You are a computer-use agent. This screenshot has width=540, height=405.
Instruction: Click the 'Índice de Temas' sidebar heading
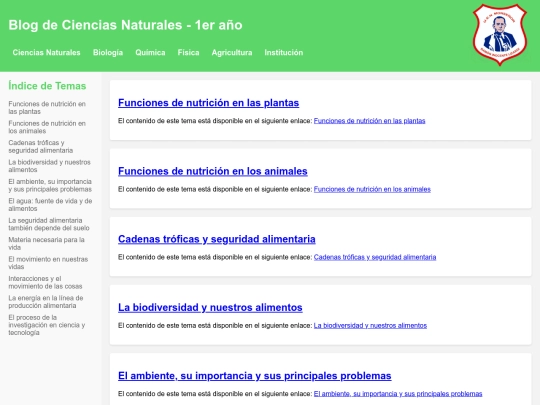tap(47, 86)
